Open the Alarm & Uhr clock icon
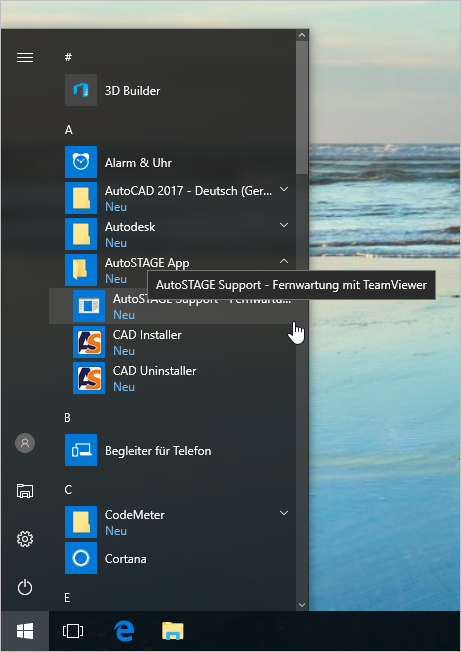 [x=81, y=162]
